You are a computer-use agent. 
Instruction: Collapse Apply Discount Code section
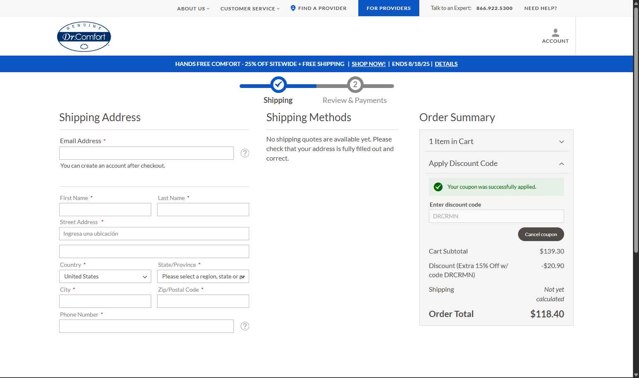[496, 163]
